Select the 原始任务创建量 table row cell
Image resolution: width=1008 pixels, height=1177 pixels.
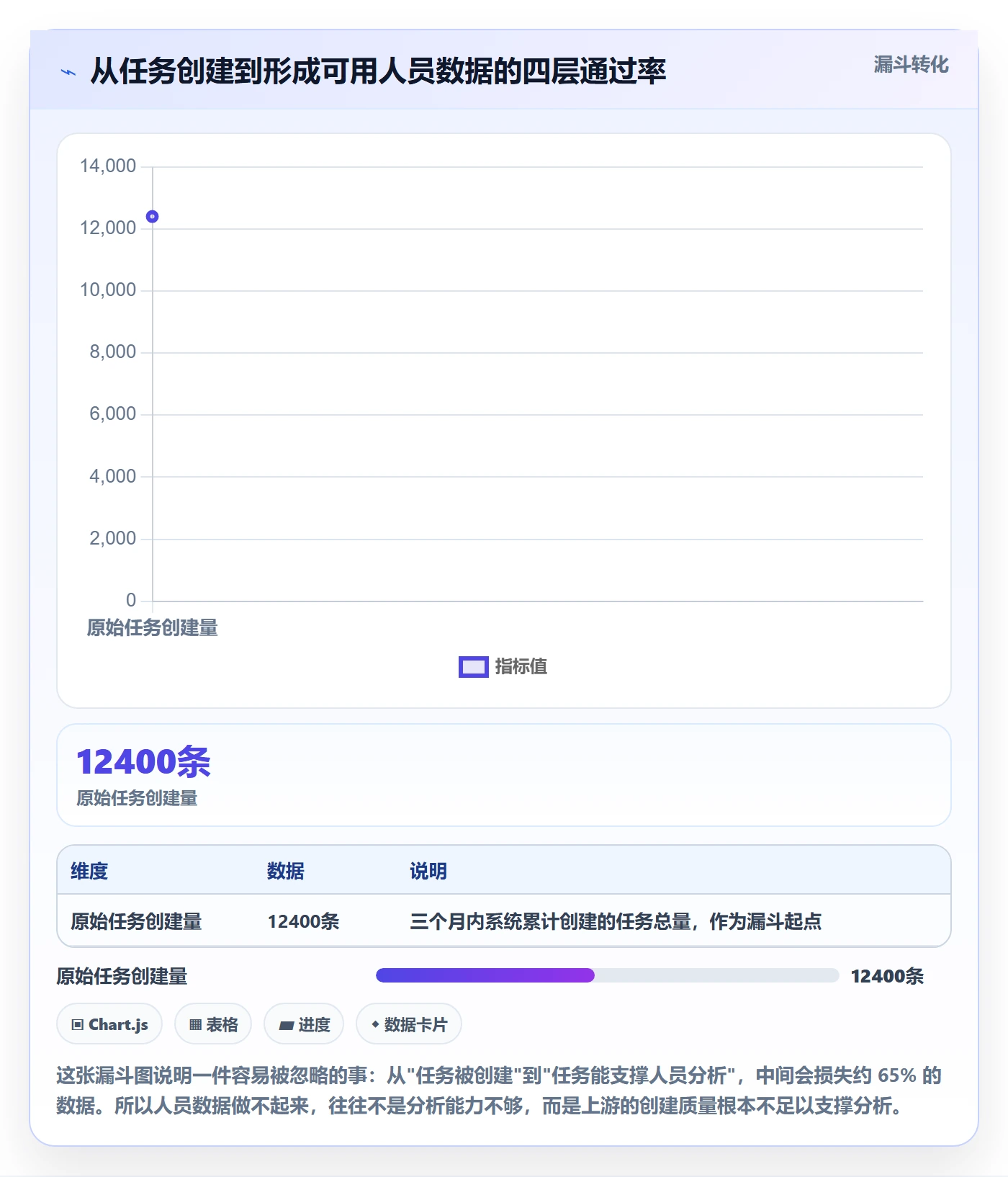coord(136,921)
